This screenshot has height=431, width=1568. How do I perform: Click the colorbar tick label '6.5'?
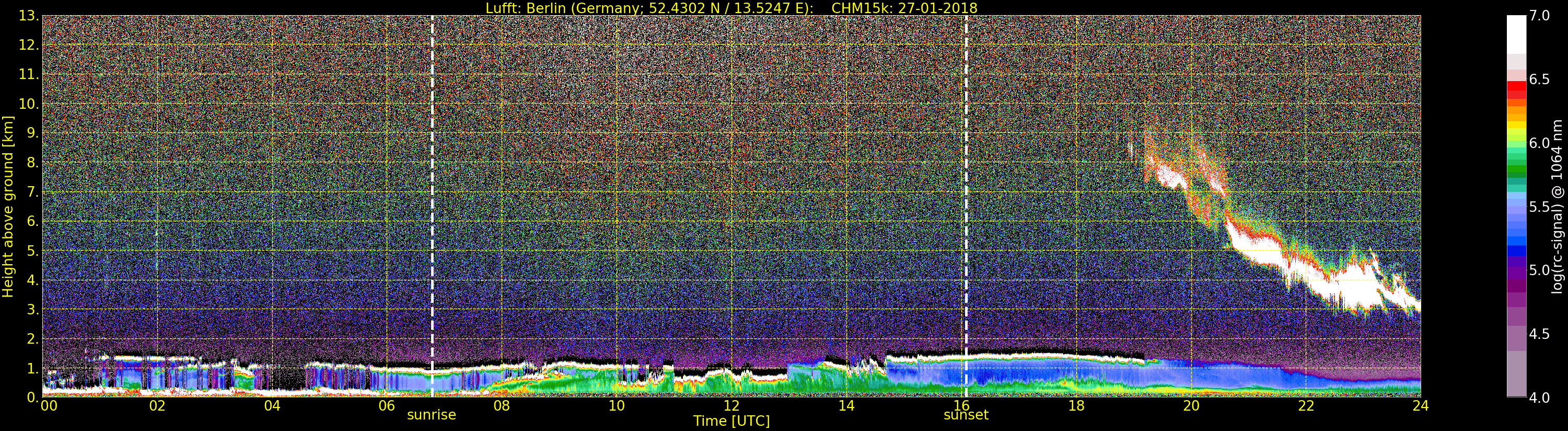1539,80
